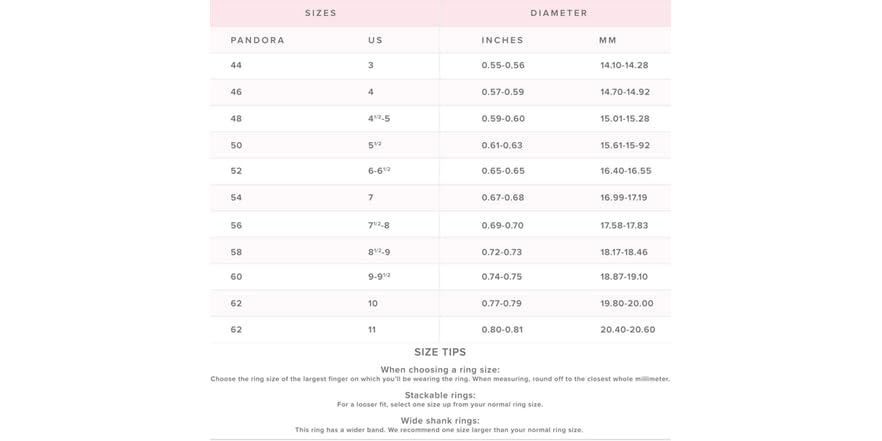Image resolution: width=882 pixels, height=441 pixels.
Task: Click US size 10 cell
Action: point(373,303)
